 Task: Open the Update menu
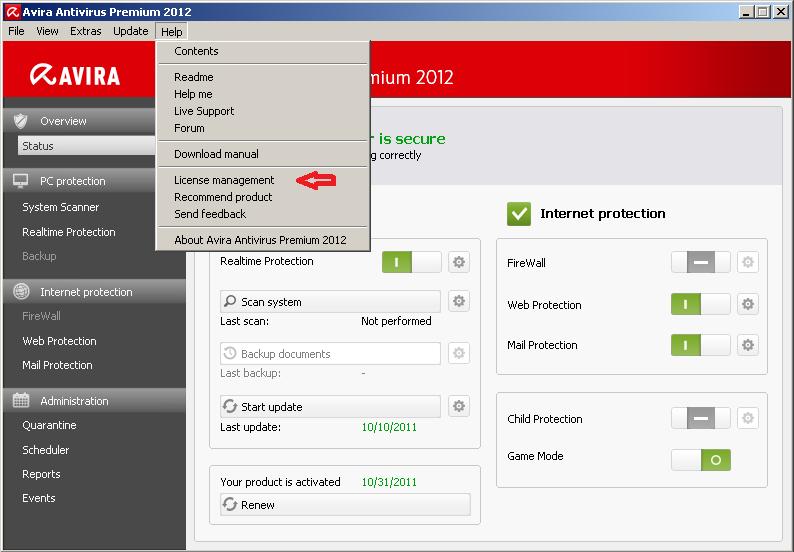131,31
